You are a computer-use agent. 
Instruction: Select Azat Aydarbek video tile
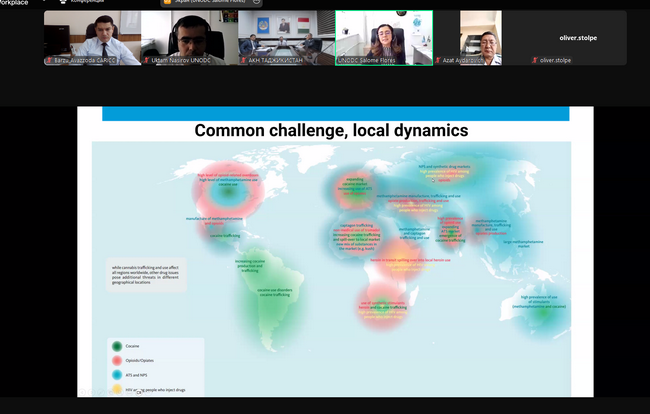480,38
